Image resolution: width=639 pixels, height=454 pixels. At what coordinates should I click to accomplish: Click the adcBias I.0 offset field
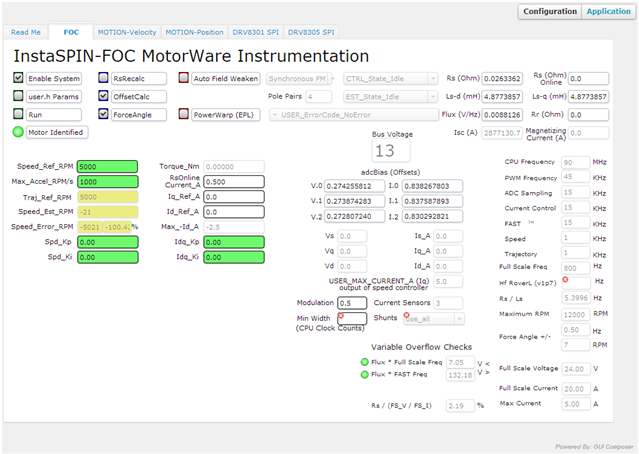point(432,186)
